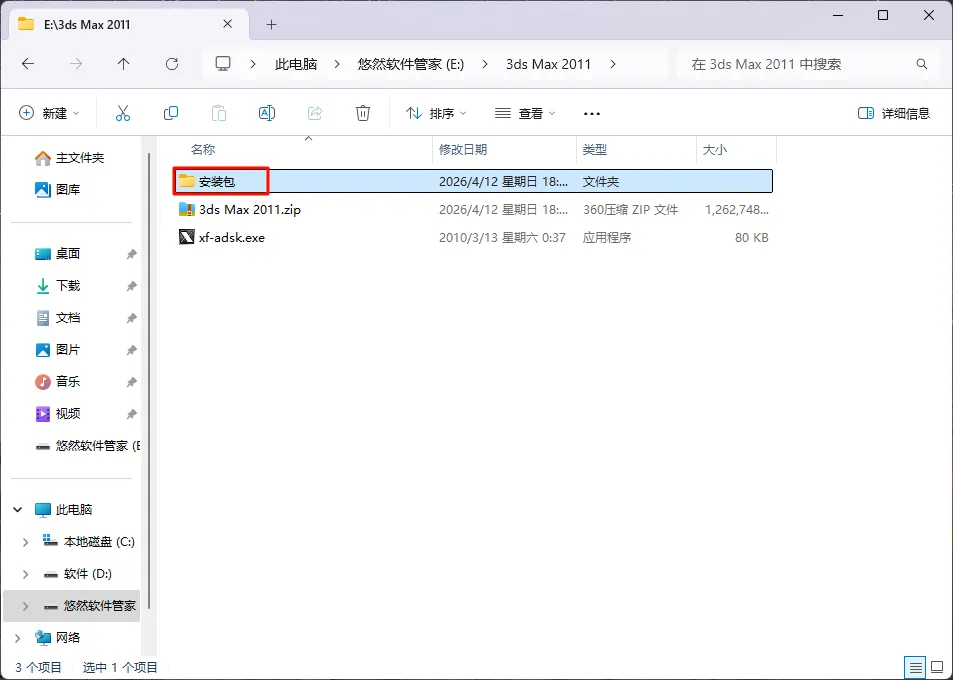Click the Rename icon in toolbar
This screenshot has width=953, height=680.
[267, 113]
